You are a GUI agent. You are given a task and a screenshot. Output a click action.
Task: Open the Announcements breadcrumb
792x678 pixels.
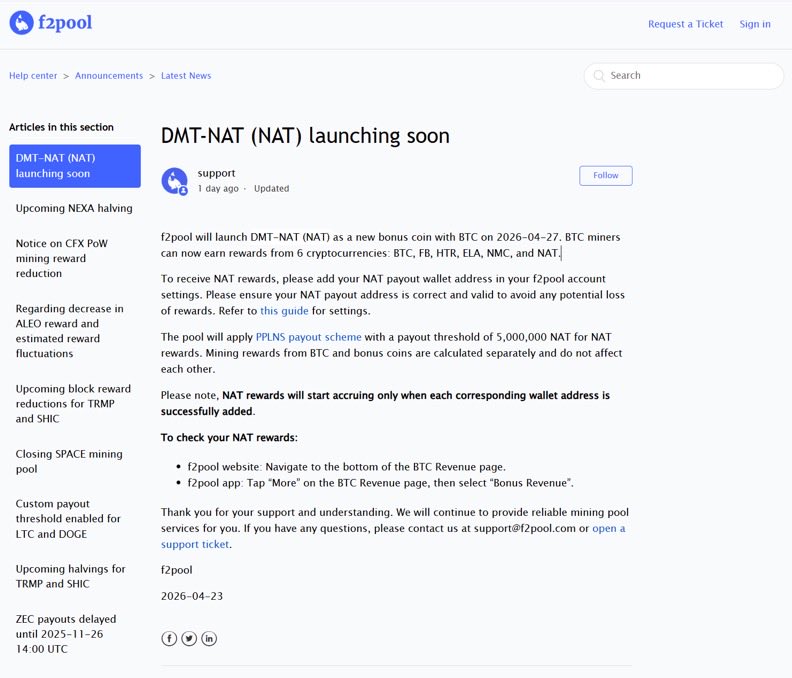click(109, 76)
